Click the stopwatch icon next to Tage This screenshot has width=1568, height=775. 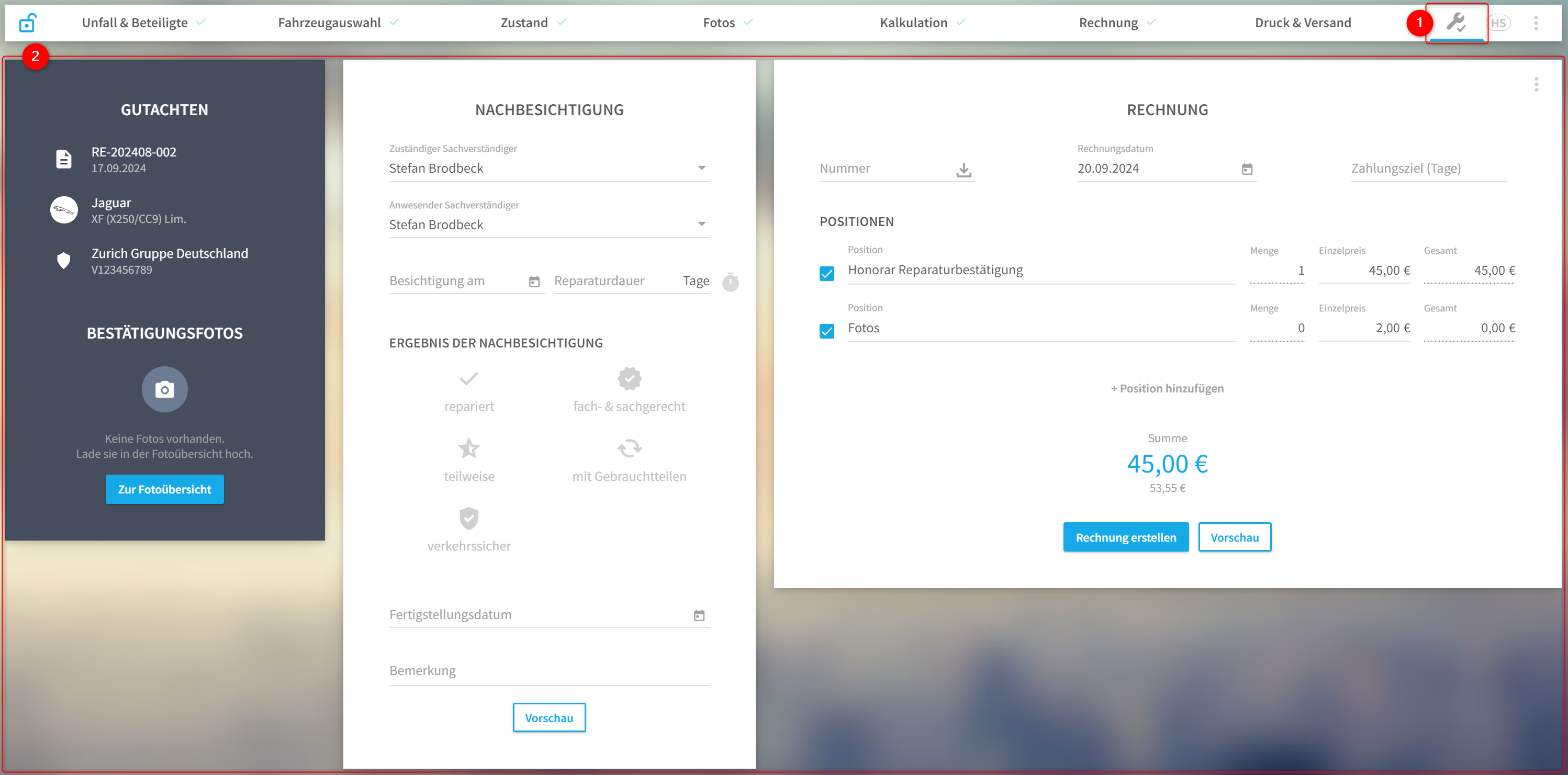tap(730, 282)
